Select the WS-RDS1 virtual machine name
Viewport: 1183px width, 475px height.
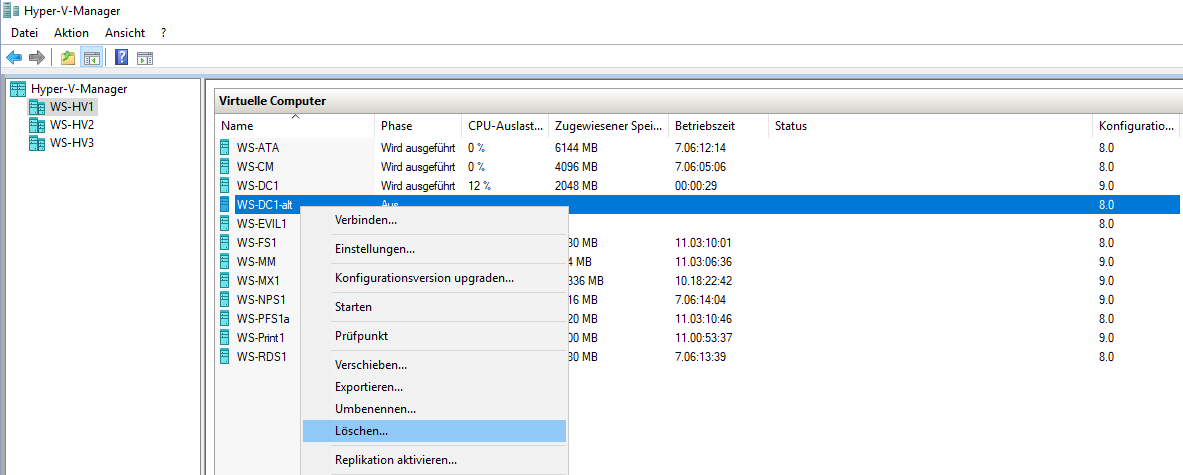261,357
